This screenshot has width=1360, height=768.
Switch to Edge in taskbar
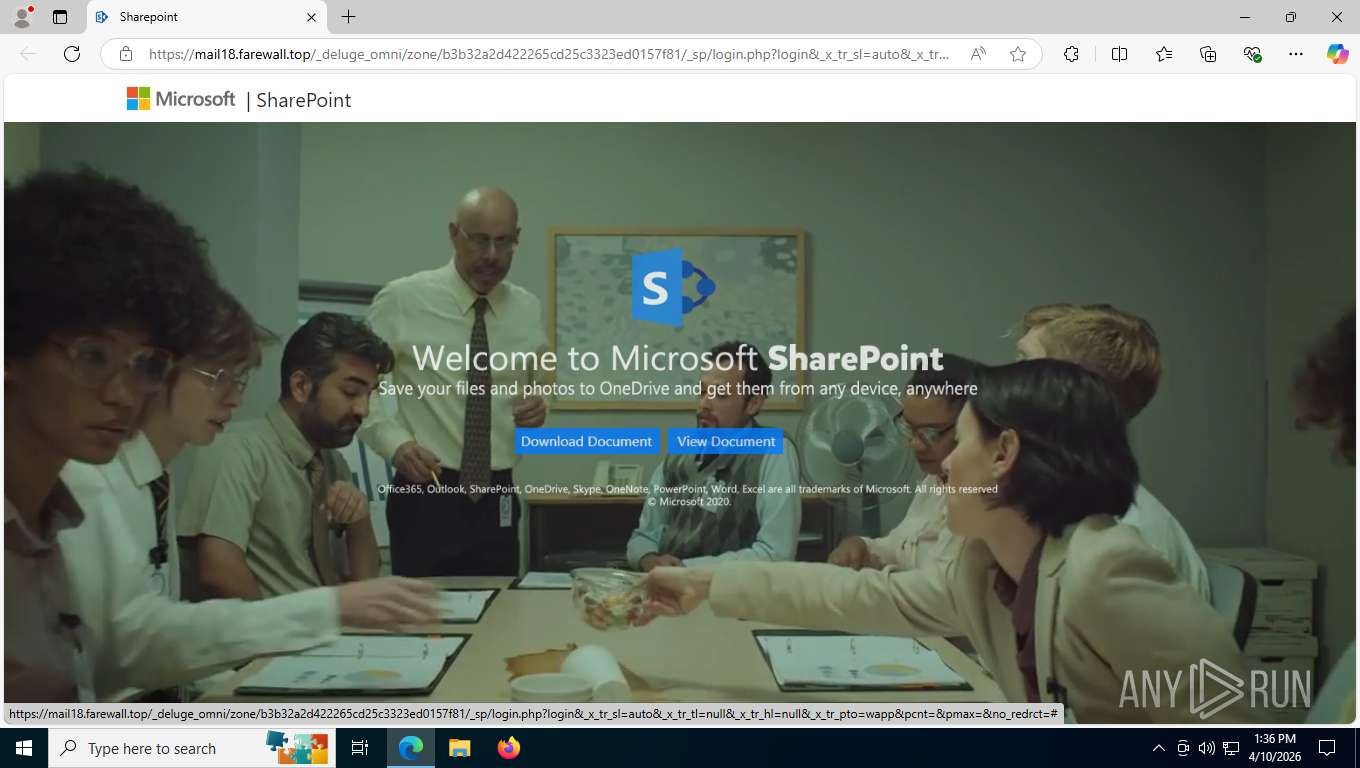(411, 748)
